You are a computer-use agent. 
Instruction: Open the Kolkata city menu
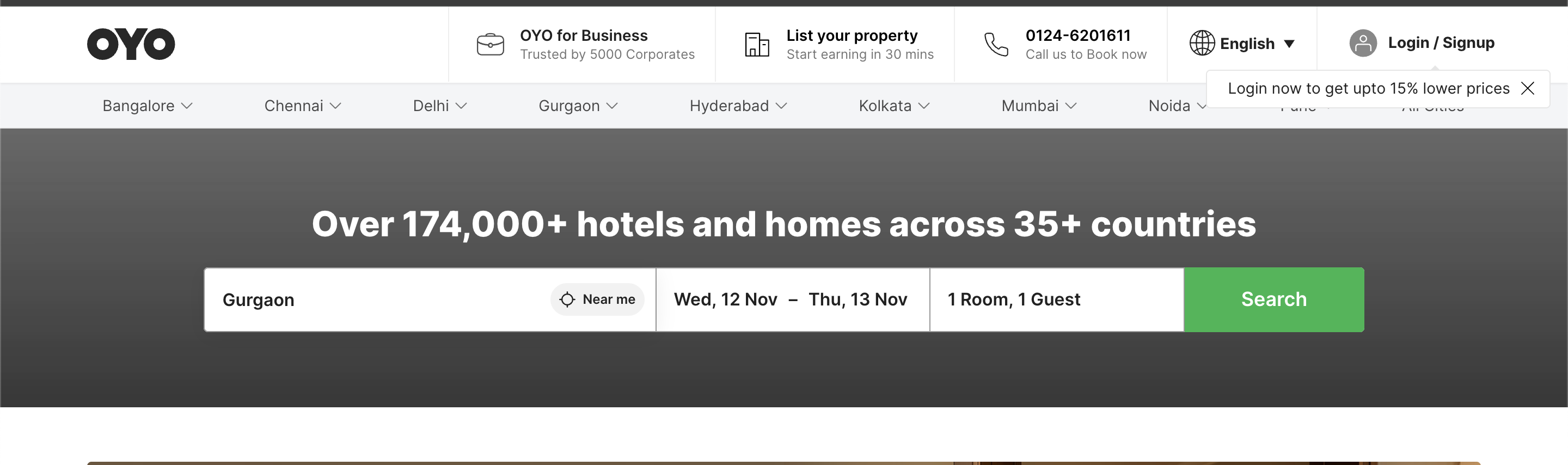(893, 106)
